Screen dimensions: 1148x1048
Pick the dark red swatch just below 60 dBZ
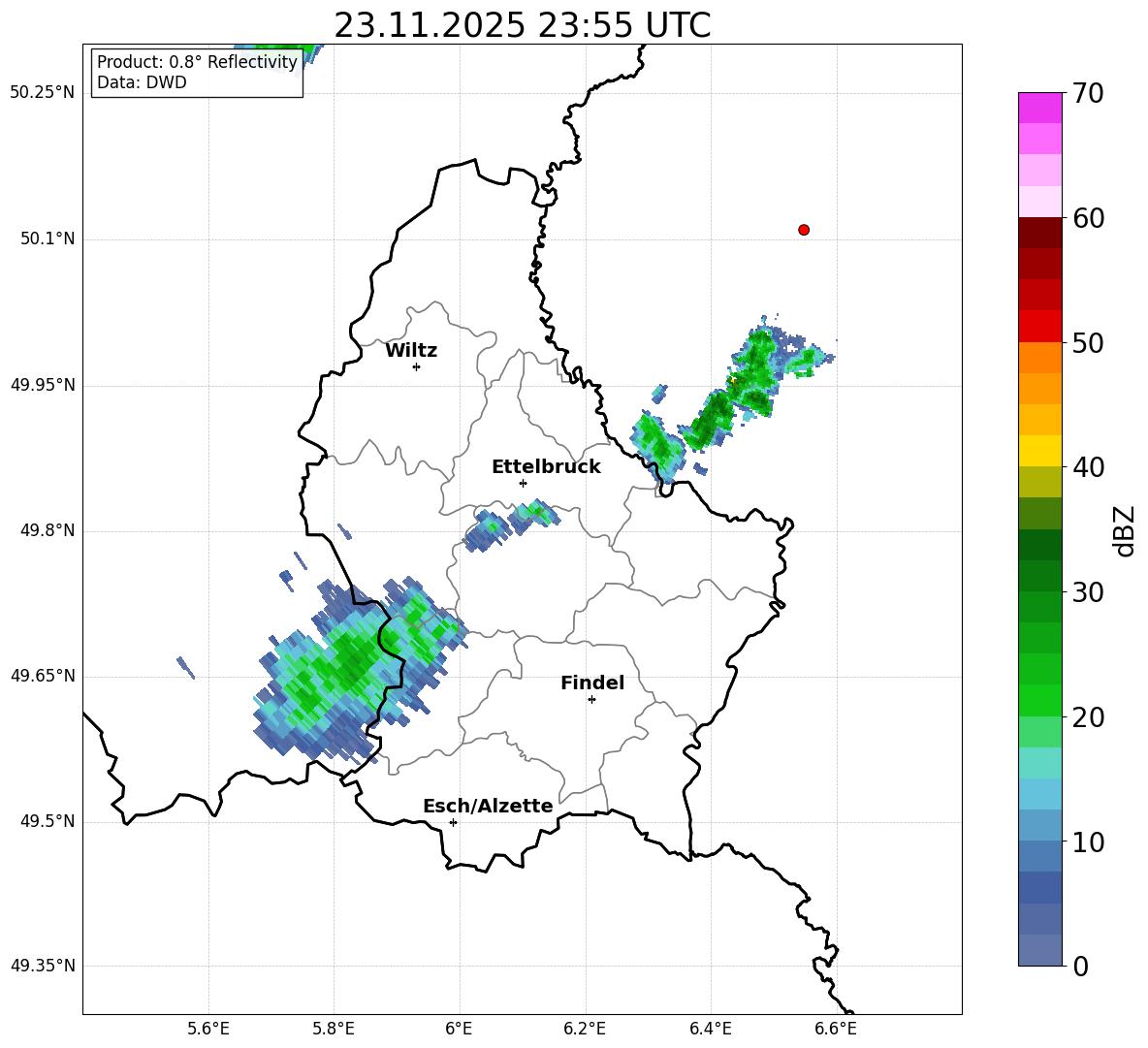tap(1039, 233)
